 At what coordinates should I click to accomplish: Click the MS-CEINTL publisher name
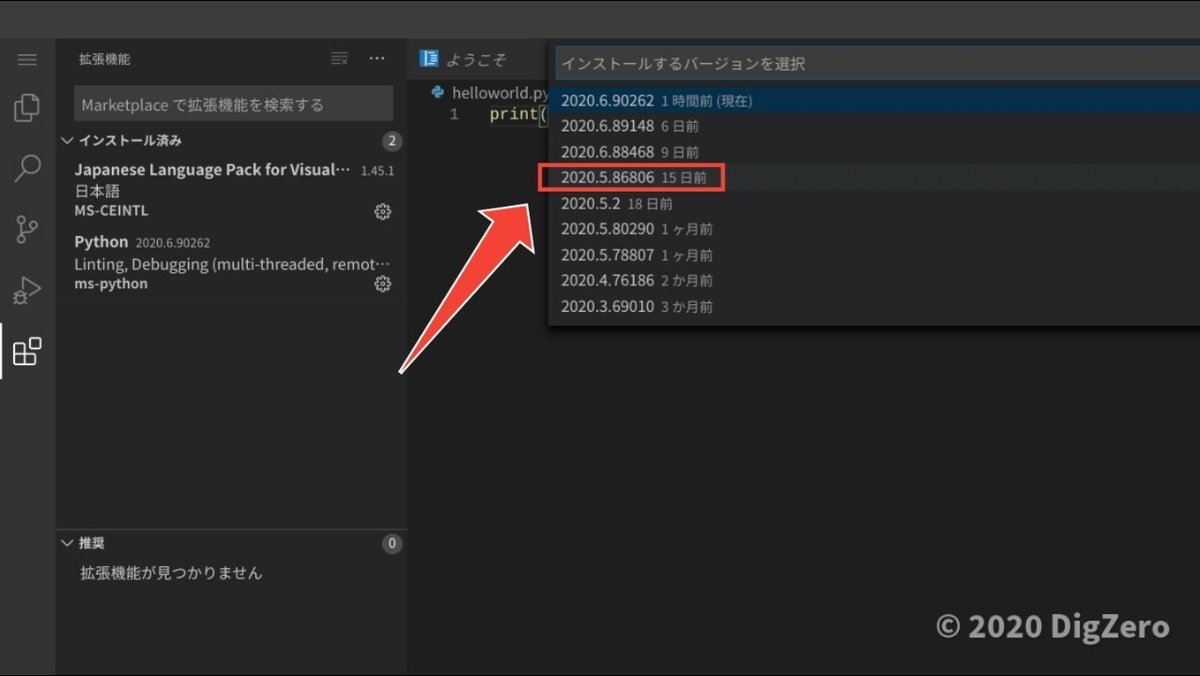[111, 212]
